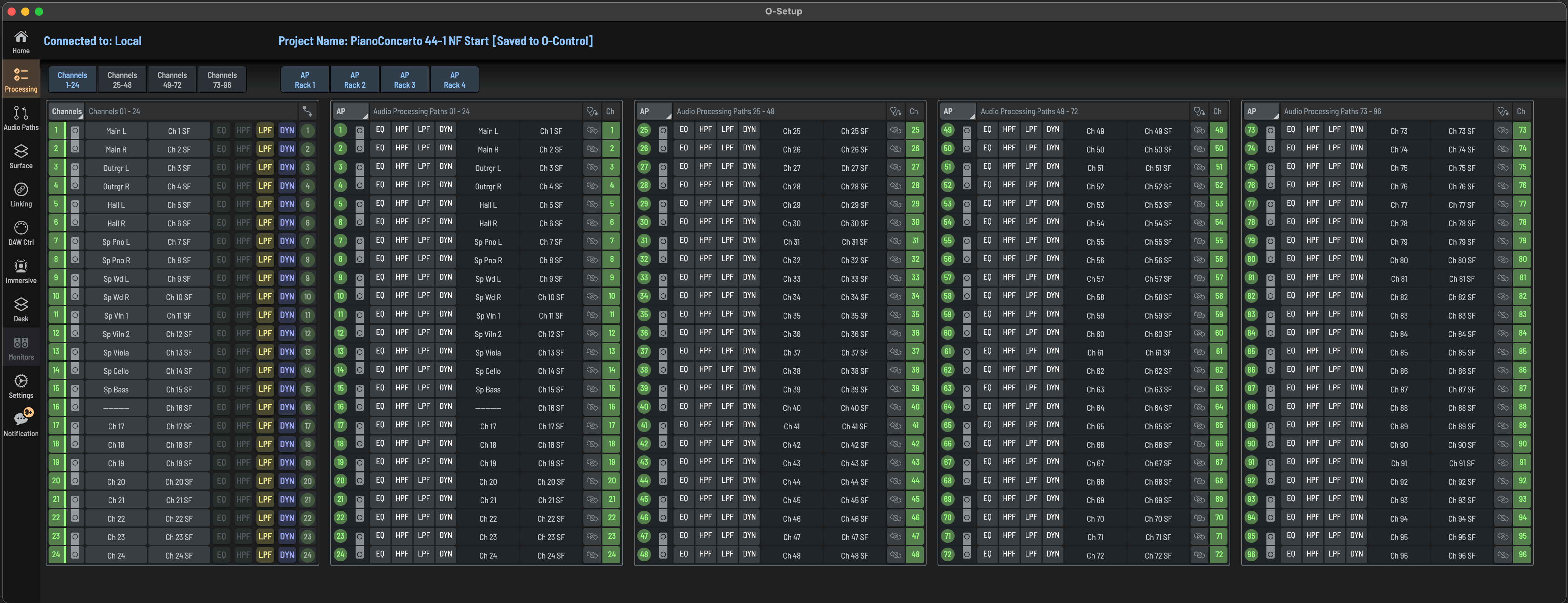
Task: Go to the Linking page
Action: [x=21, y=195]
